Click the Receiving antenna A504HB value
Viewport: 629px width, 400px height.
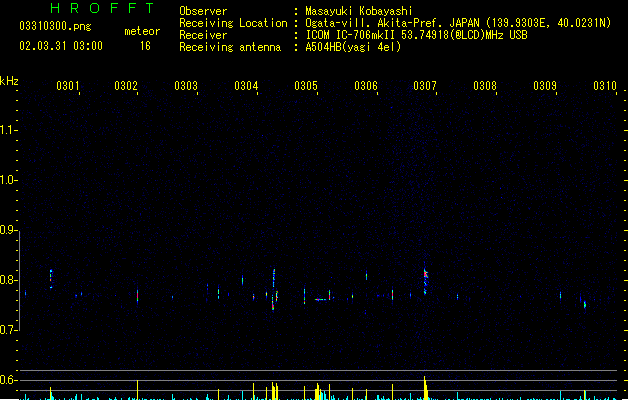click(353, 47)
